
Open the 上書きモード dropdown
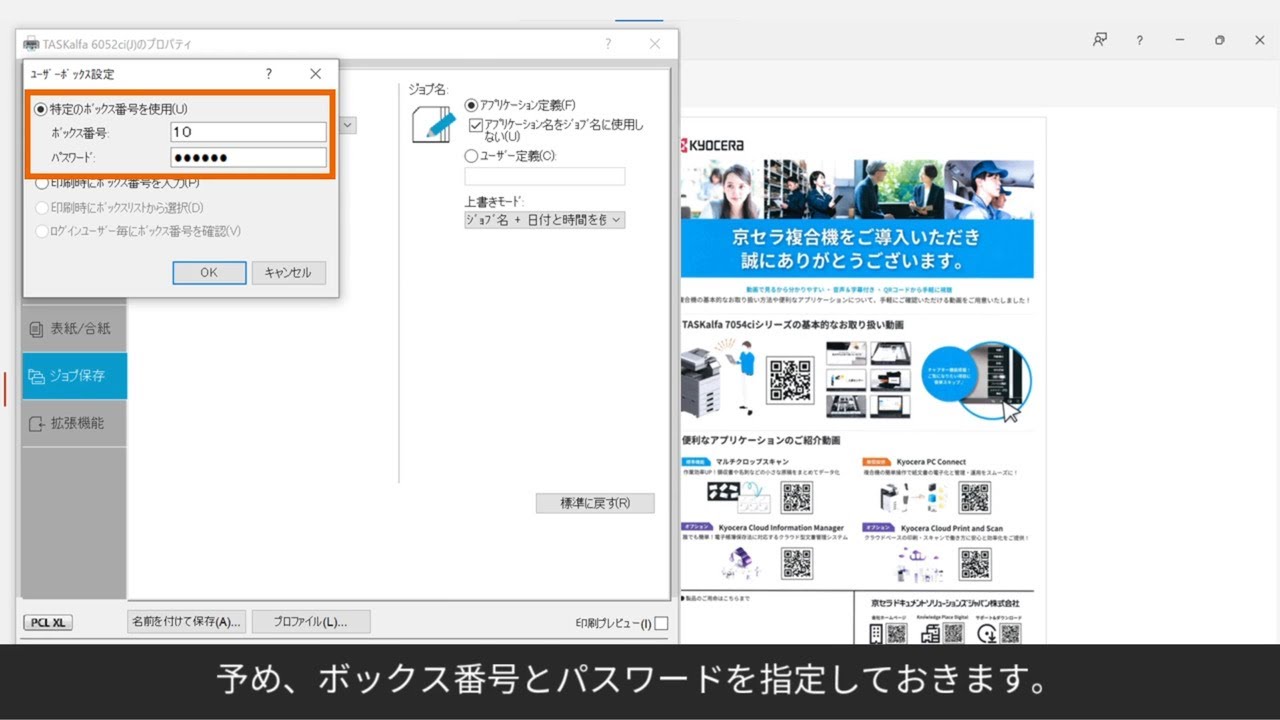point(545,219)
